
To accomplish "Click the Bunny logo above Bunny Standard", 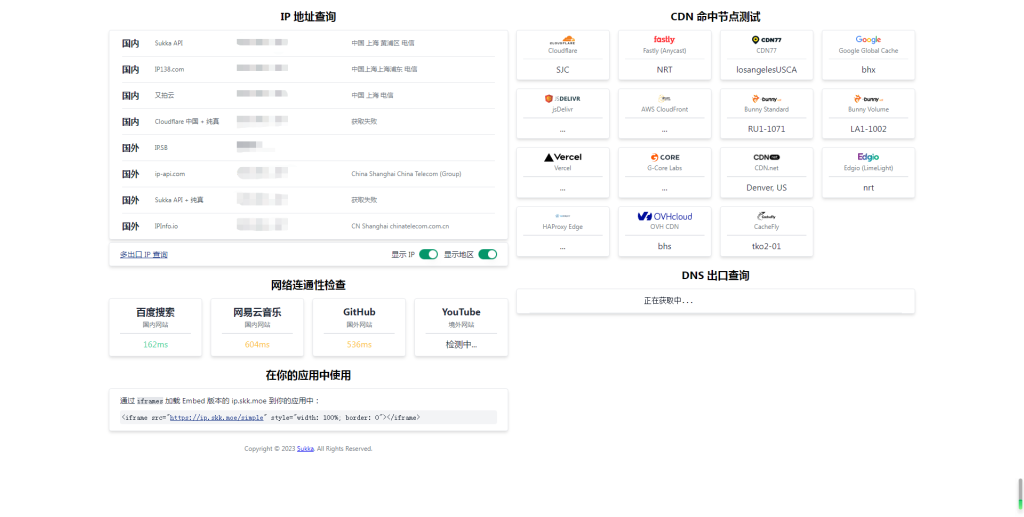I will coord(766,99).
